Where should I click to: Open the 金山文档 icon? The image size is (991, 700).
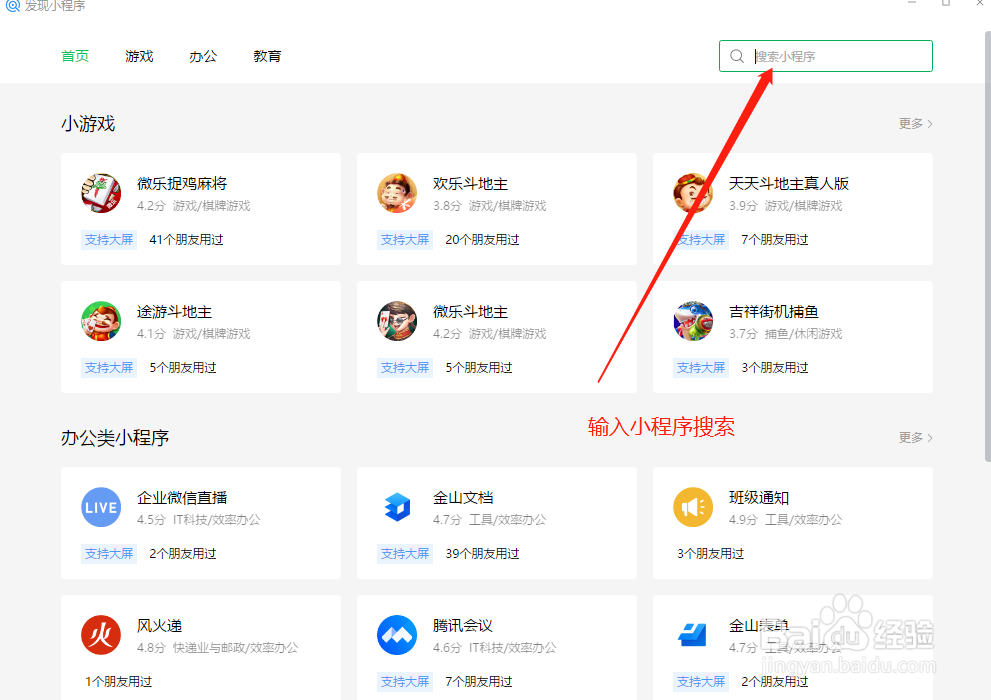pyautogui.click(x=397, y=507)
